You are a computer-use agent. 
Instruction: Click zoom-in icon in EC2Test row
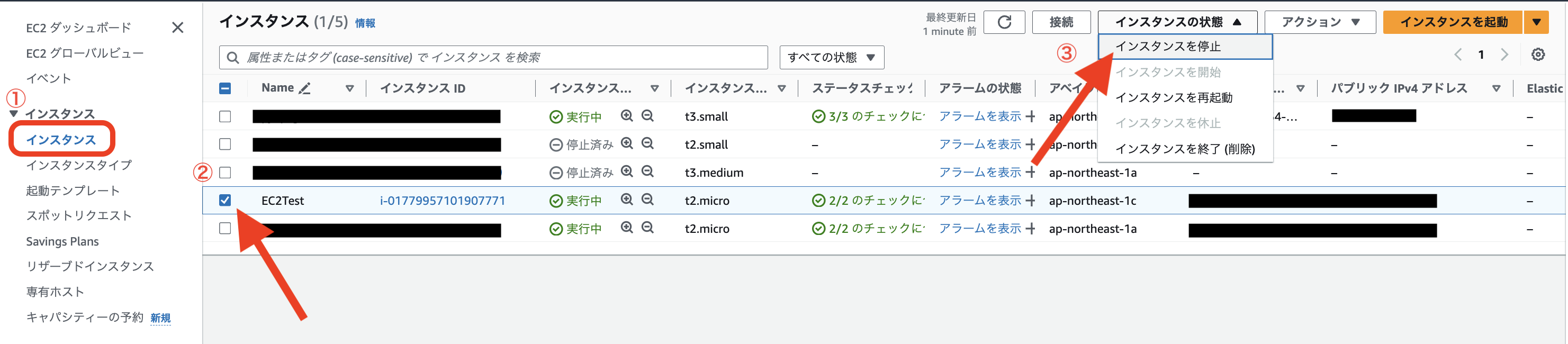627,199
